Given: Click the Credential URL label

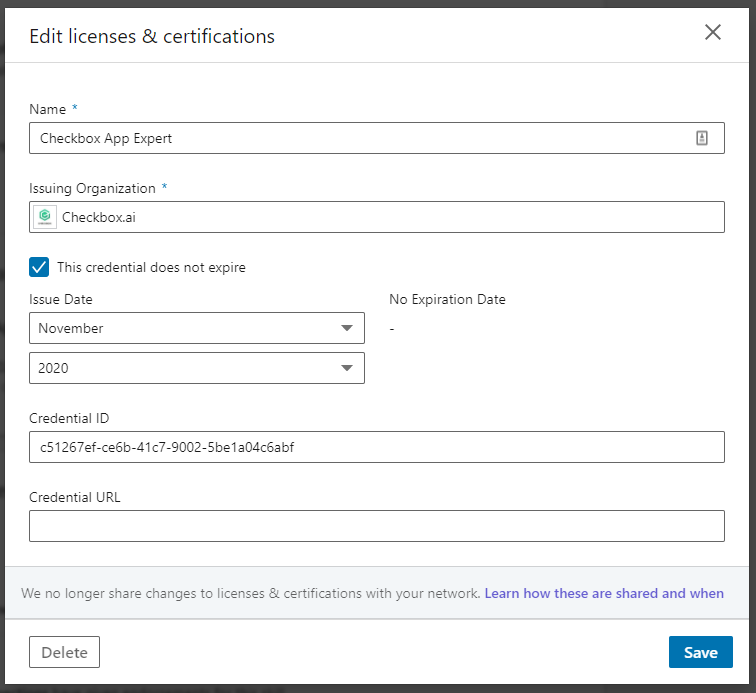Looking at the screenshot, I should coord(75,497).
